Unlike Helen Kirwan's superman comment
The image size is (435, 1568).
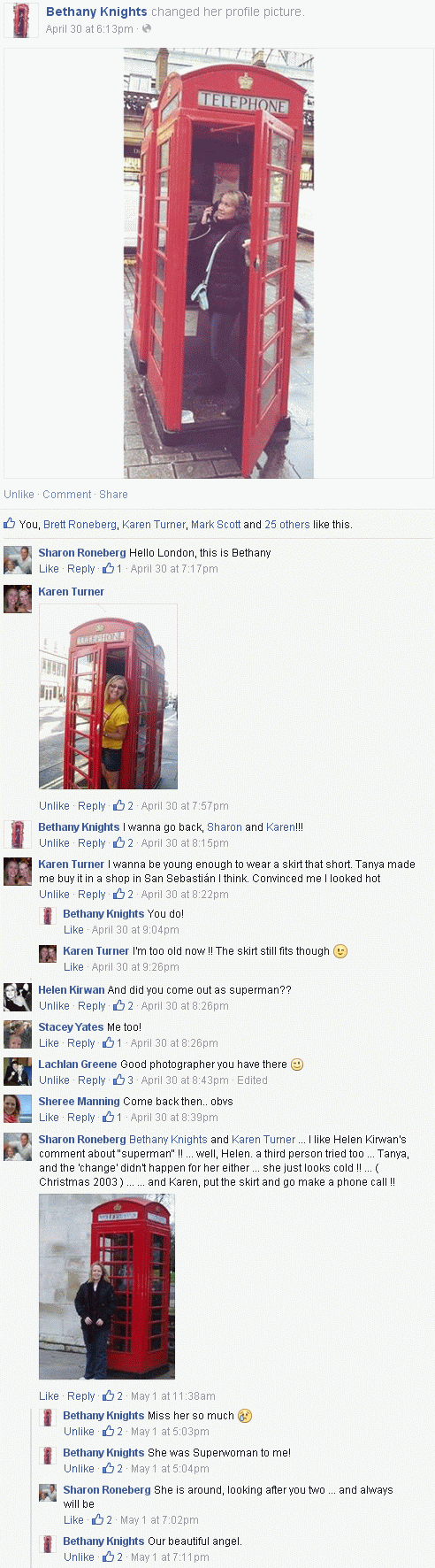click(54, 1006)
